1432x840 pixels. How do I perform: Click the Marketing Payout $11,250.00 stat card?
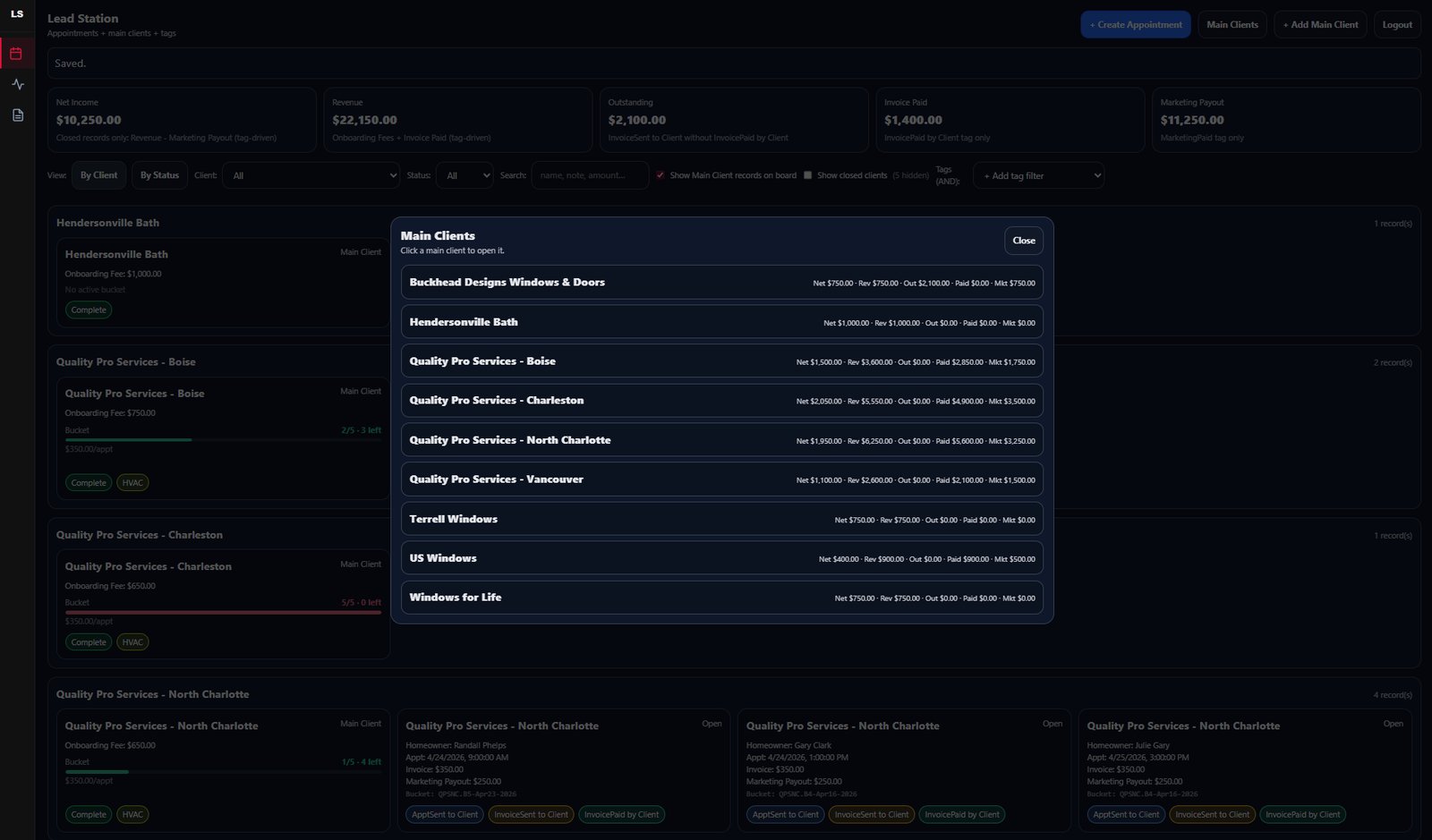pos(1286,120)
